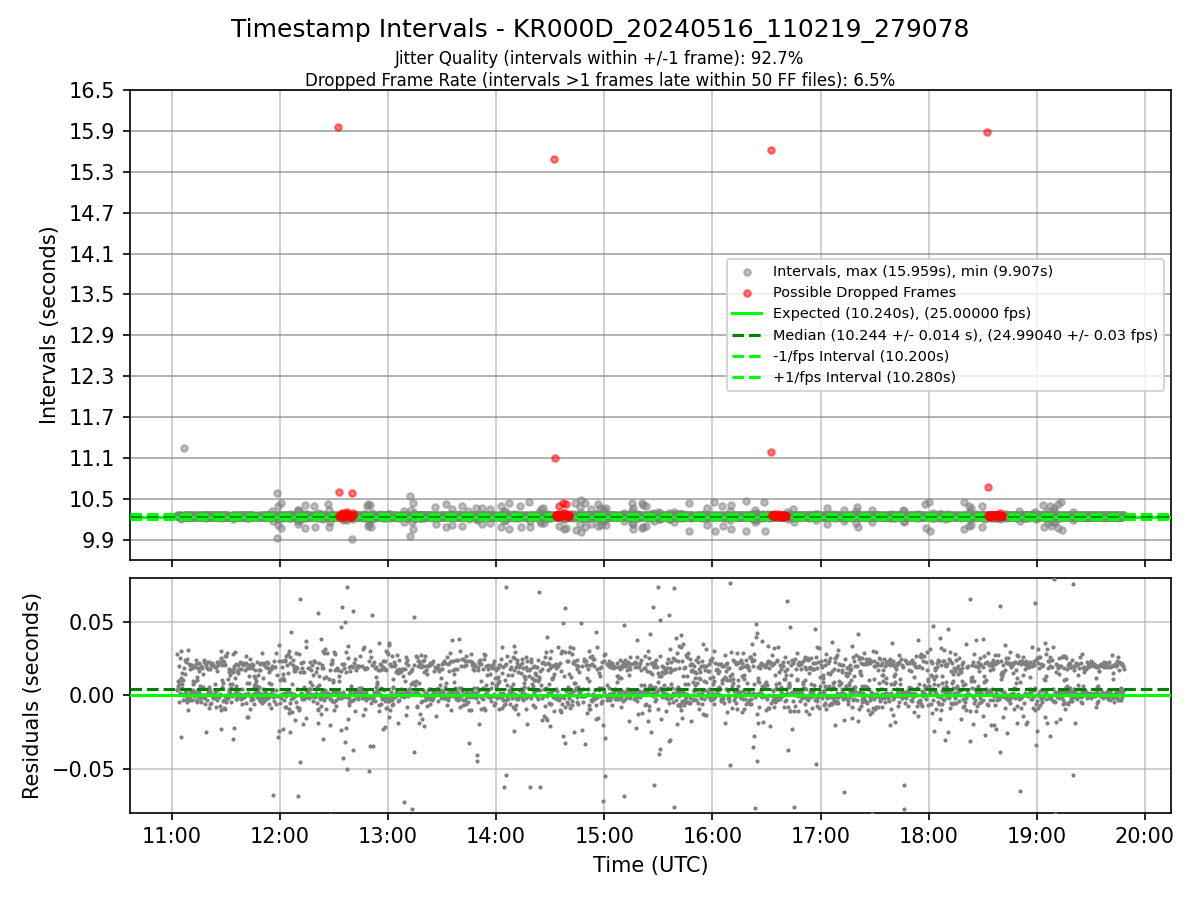
Task: Click the solid green line sample beside Expected
Action: (x=748, y=314)
